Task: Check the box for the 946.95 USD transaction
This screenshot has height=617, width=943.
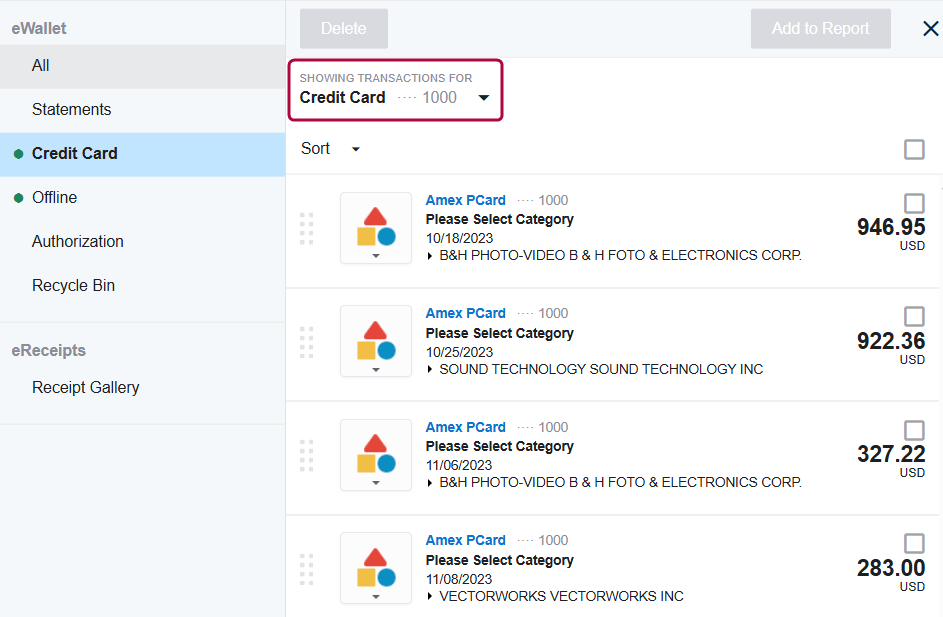Action: point(914,203)
